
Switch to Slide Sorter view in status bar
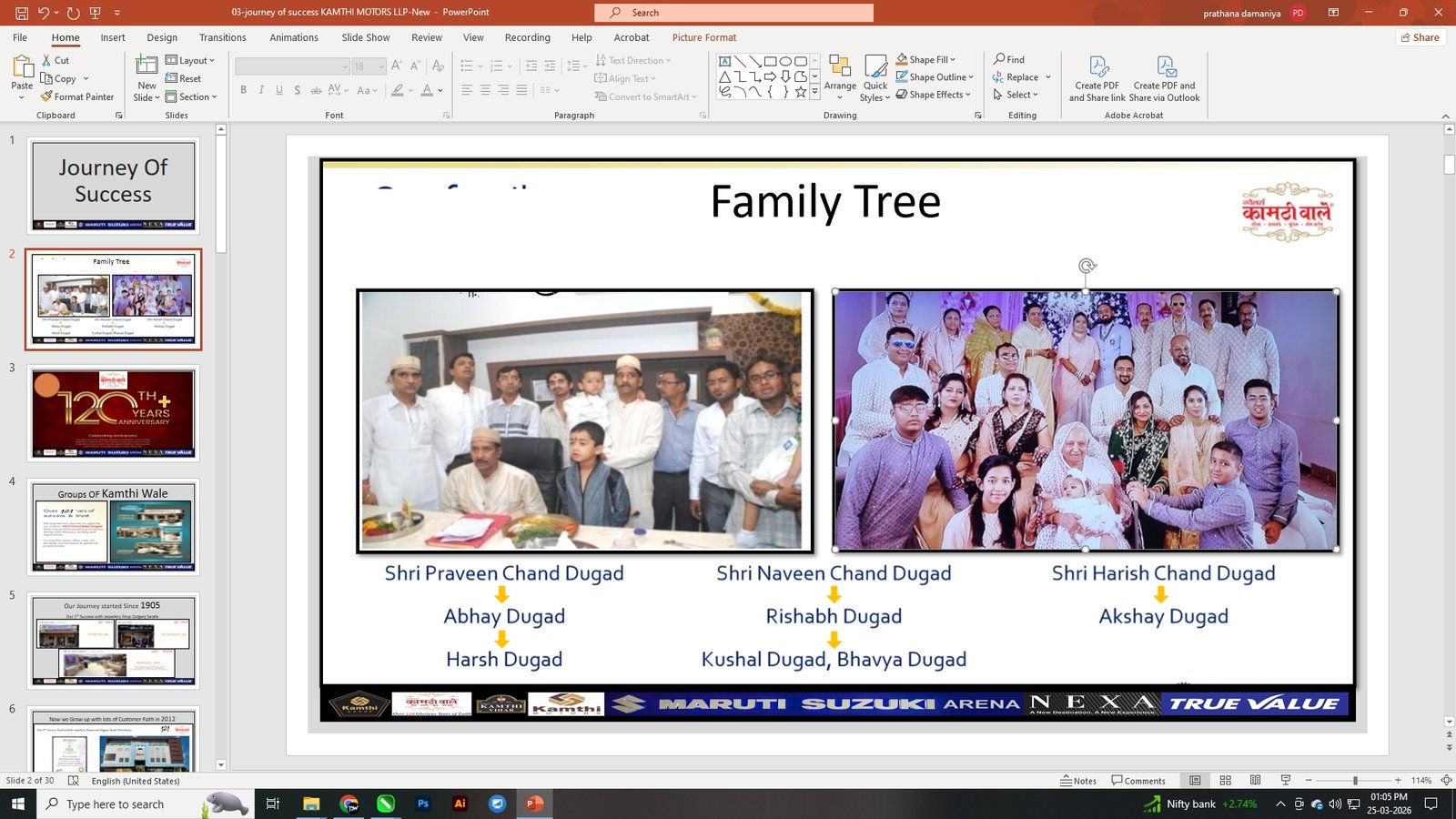1226,781
